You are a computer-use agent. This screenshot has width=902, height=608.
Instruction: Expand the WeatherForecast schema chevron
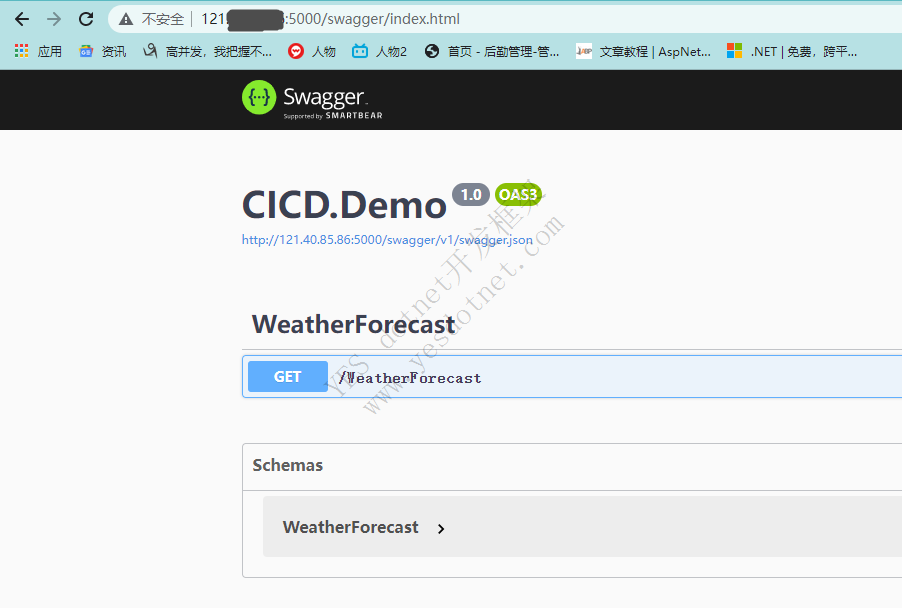(x=441, y=529)
